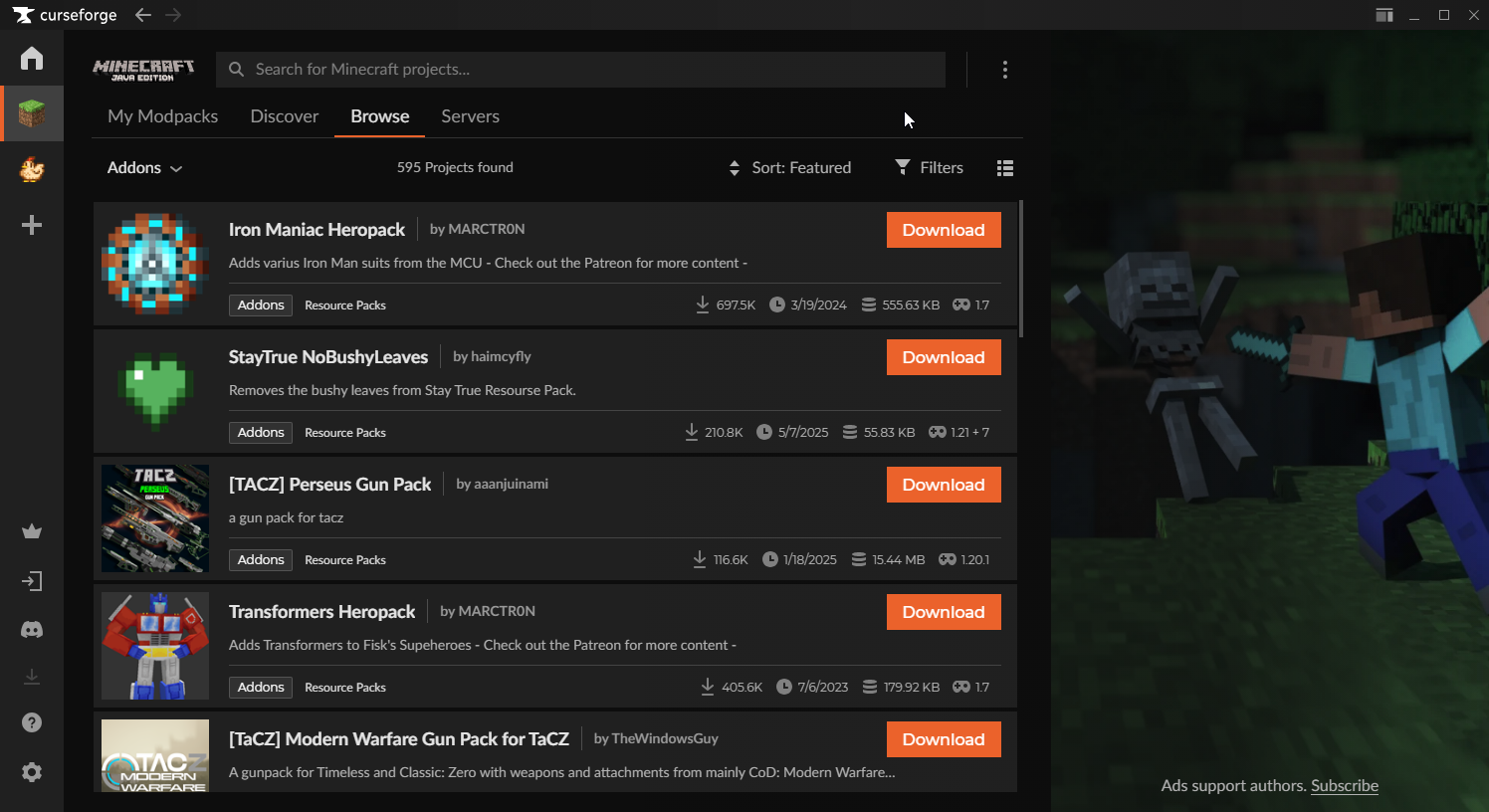Download [TACZ] Perseus Gun Pack
Image resolution: width=1489 pixels, height=812 pixels.
[x=944, y=485]
